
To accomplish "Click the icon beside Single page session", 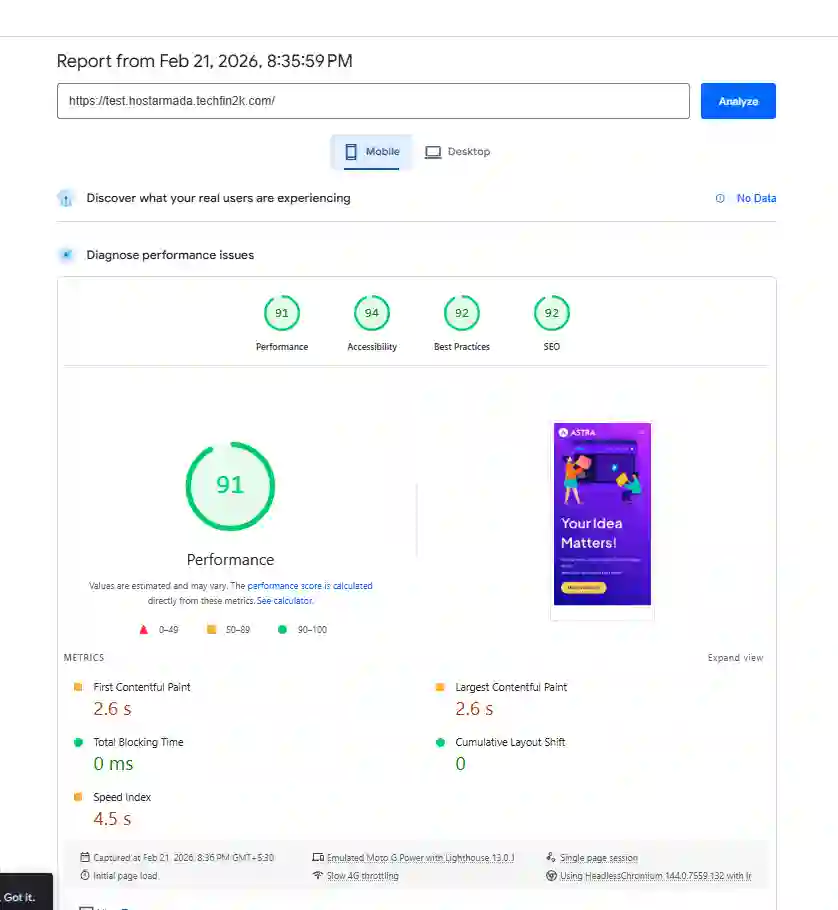I will (x=551, y=857).
